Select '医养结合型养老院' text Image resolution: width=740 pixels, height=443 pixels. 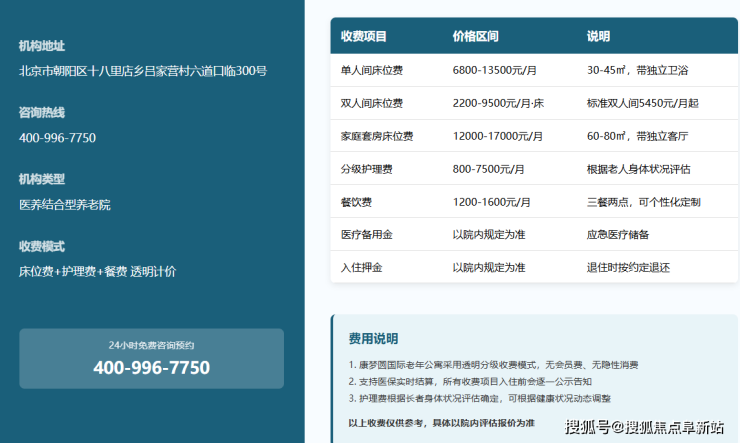pos(65,205)
